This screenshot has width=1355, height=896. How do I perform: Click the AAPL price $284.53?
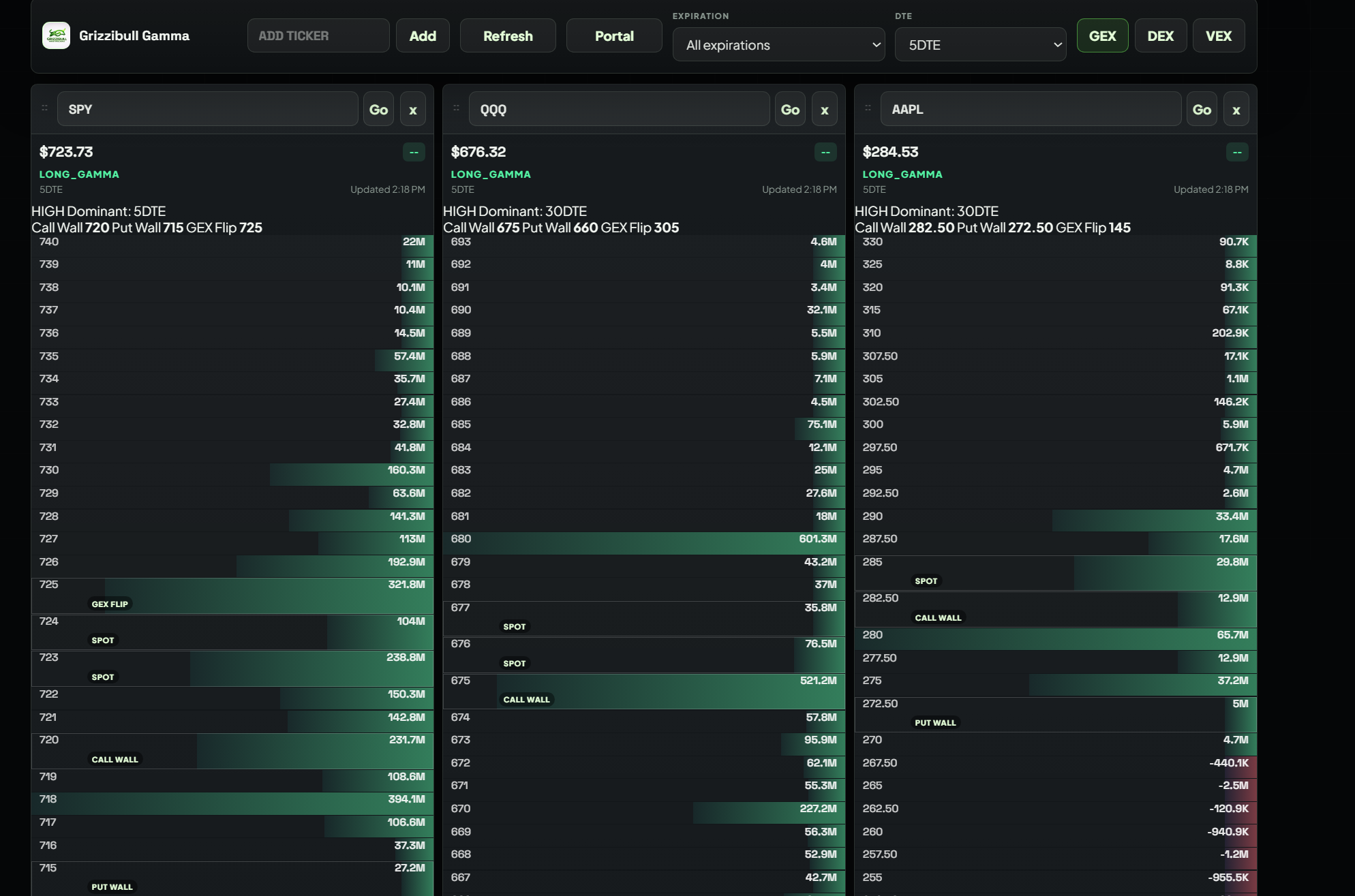(x=890, y=152)
